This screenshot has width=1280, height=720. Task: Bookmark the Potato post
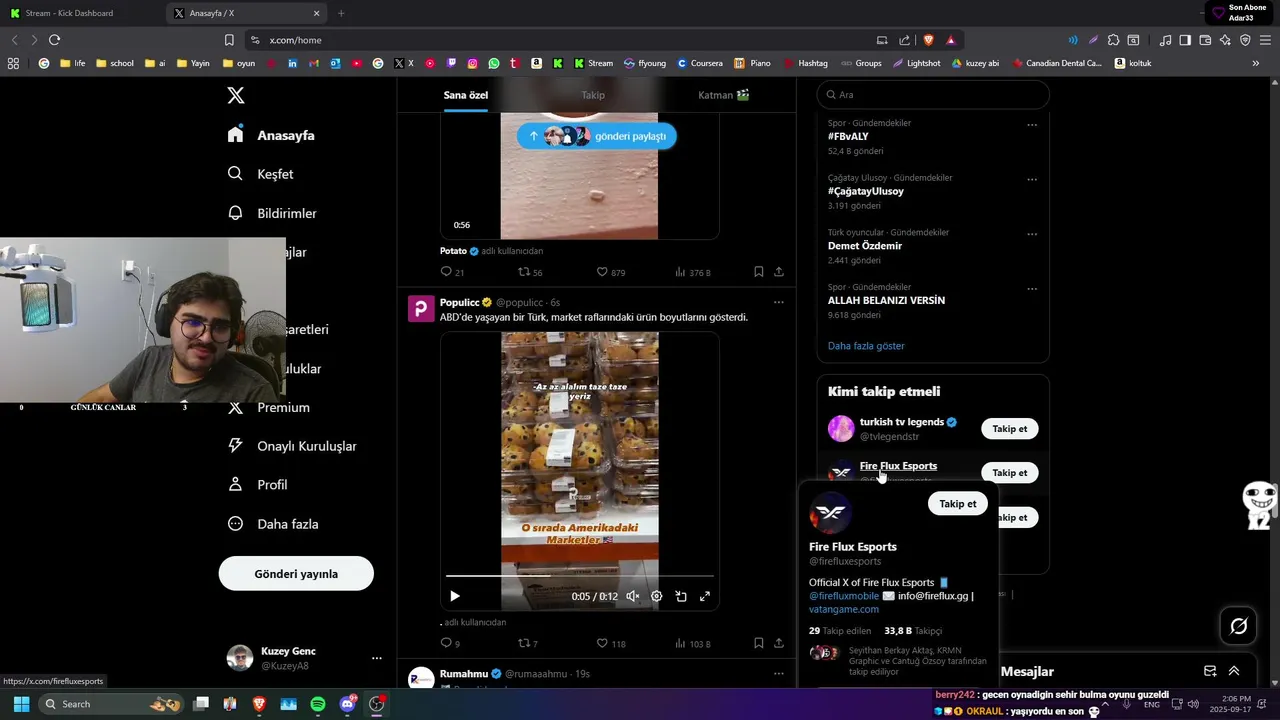coord(759,272)
